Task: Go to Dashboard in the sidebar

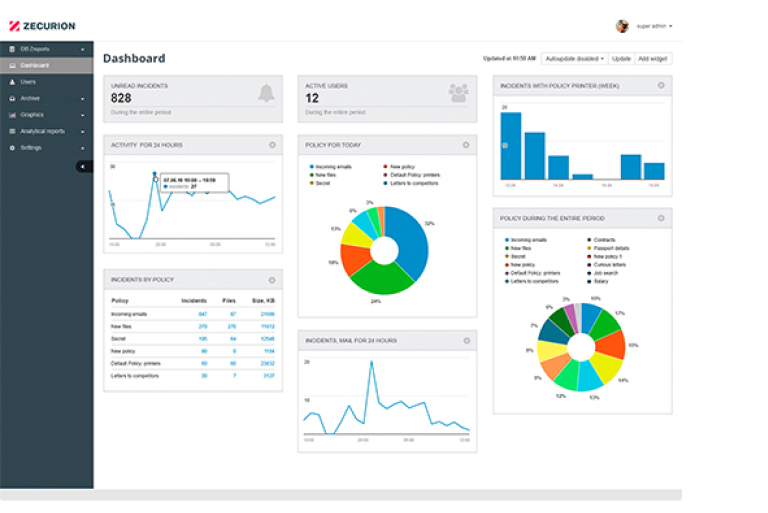Action: [47, 66]
